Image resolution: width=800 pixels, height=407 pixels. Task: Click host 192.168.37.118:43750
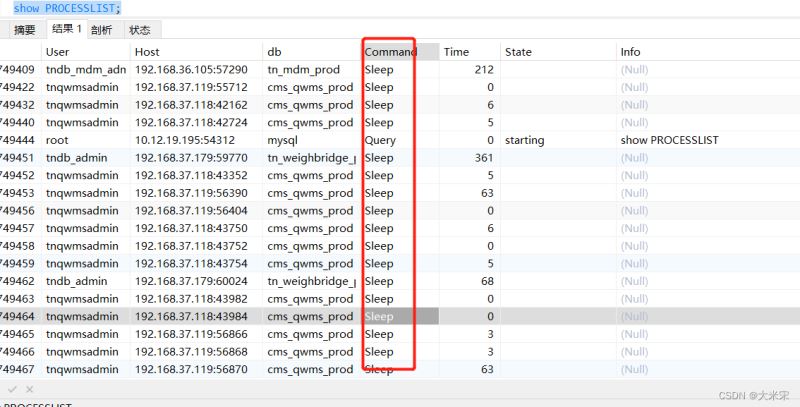(191, 228)
